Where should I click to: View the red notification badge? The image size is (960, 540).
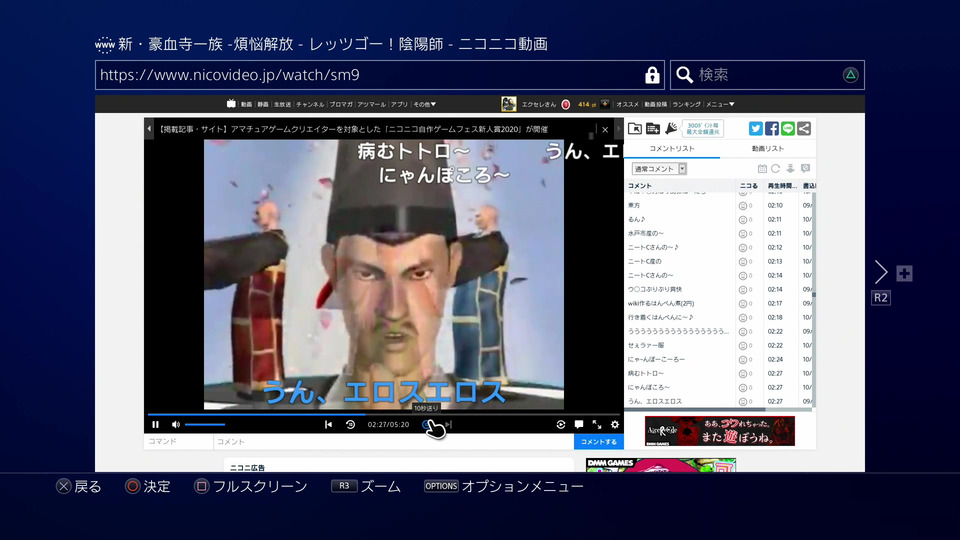click(x=566, y=104)
